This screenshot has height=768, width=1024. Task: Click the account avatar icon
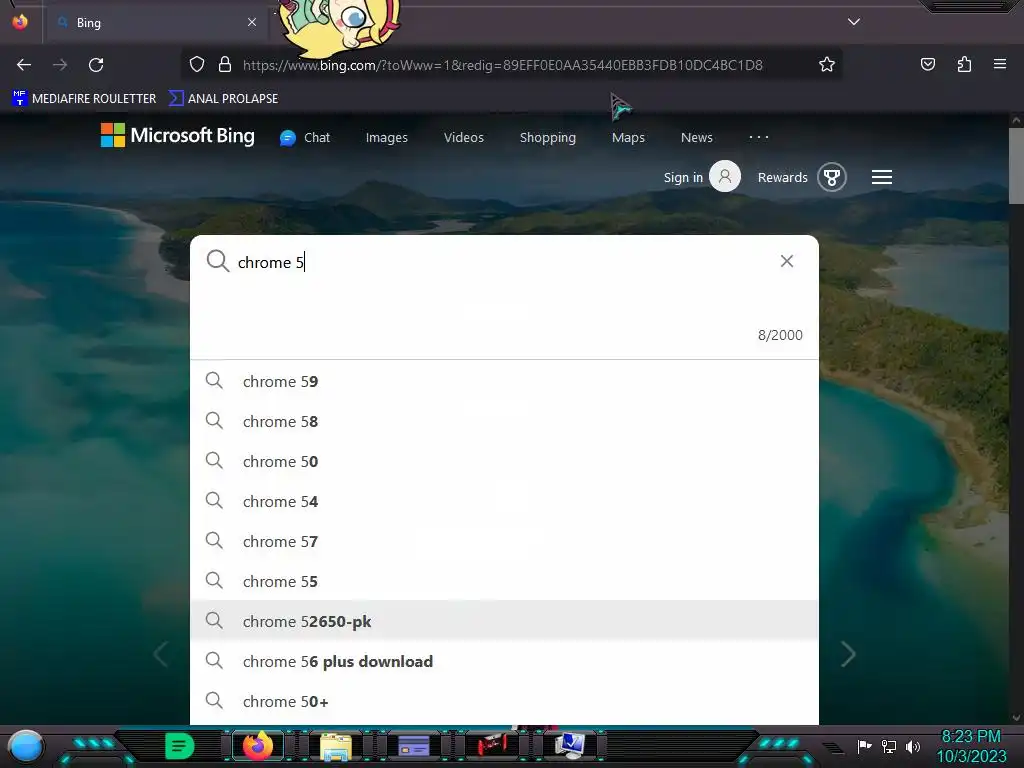pos(725,176)
